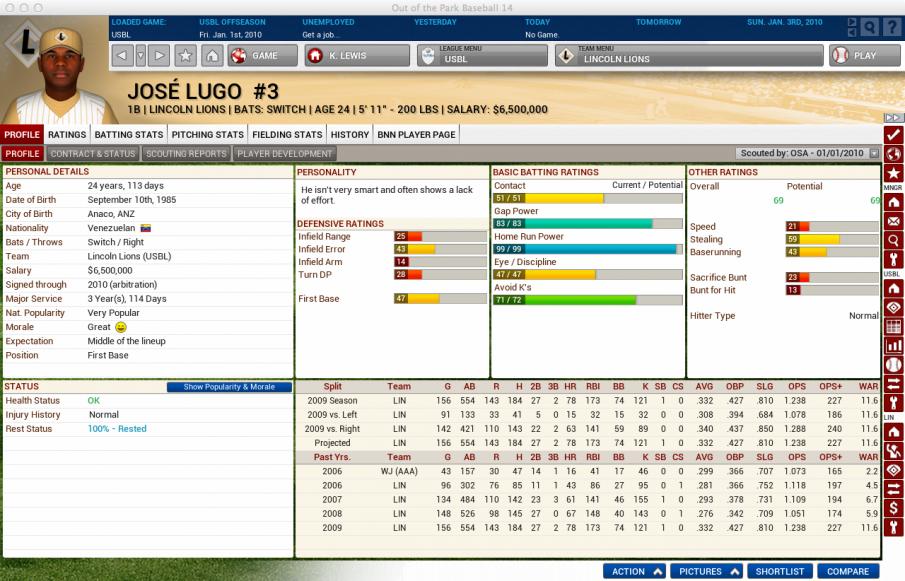Open the LIN team home icon
This screenshot has height=581, width=905.
coord(893,432)
